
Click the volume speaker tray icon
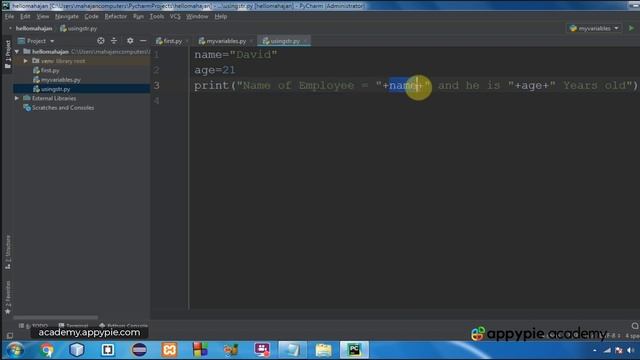point(631,350)
